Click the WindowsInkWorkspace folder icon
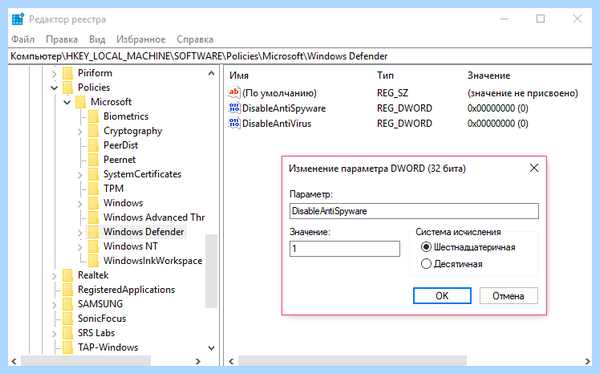600x374 pixels. click(93, 261)
